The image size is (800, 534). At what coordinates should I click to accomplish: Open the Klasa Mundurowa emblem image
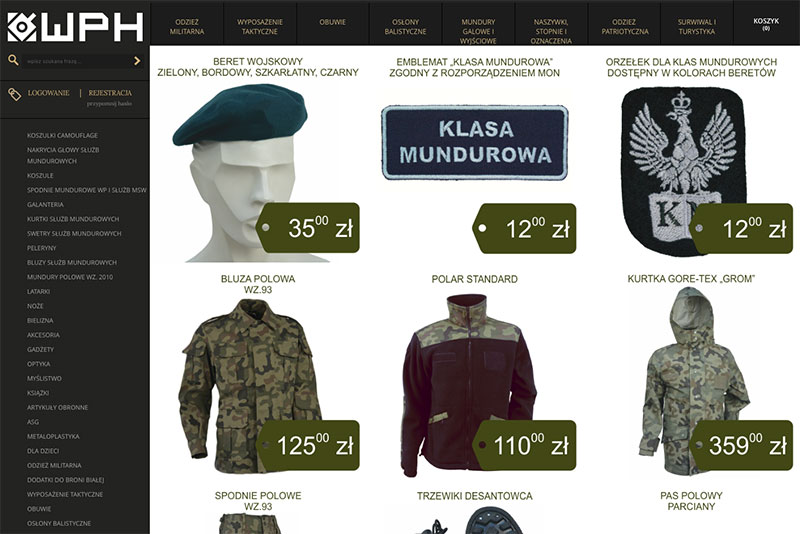click(x=474, y=142)
